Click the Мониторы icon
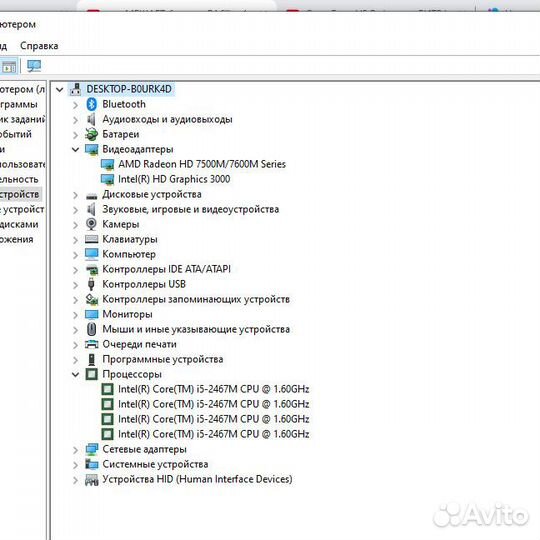Viewport: 540px width, 540px height. click(91, 314)
